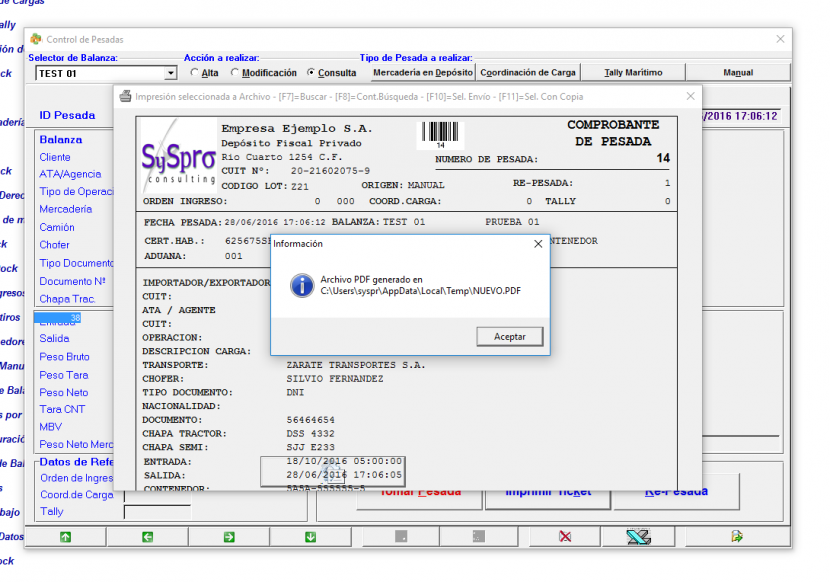Navigate to the first record using the up arrow
The width and height of the screenshot is (830, 582).
tap(66, 537)
